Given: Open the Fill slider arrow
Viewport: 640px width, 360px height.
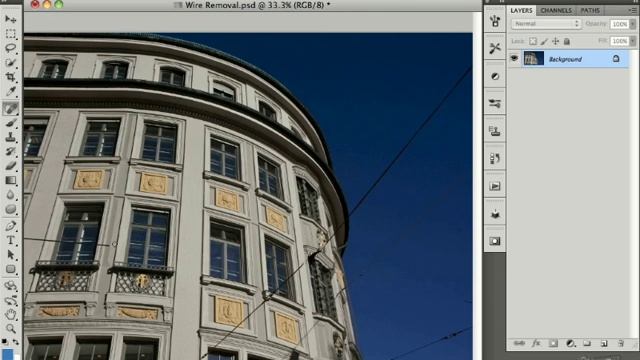Looking at the screenshot, I should tap(633, 41).
